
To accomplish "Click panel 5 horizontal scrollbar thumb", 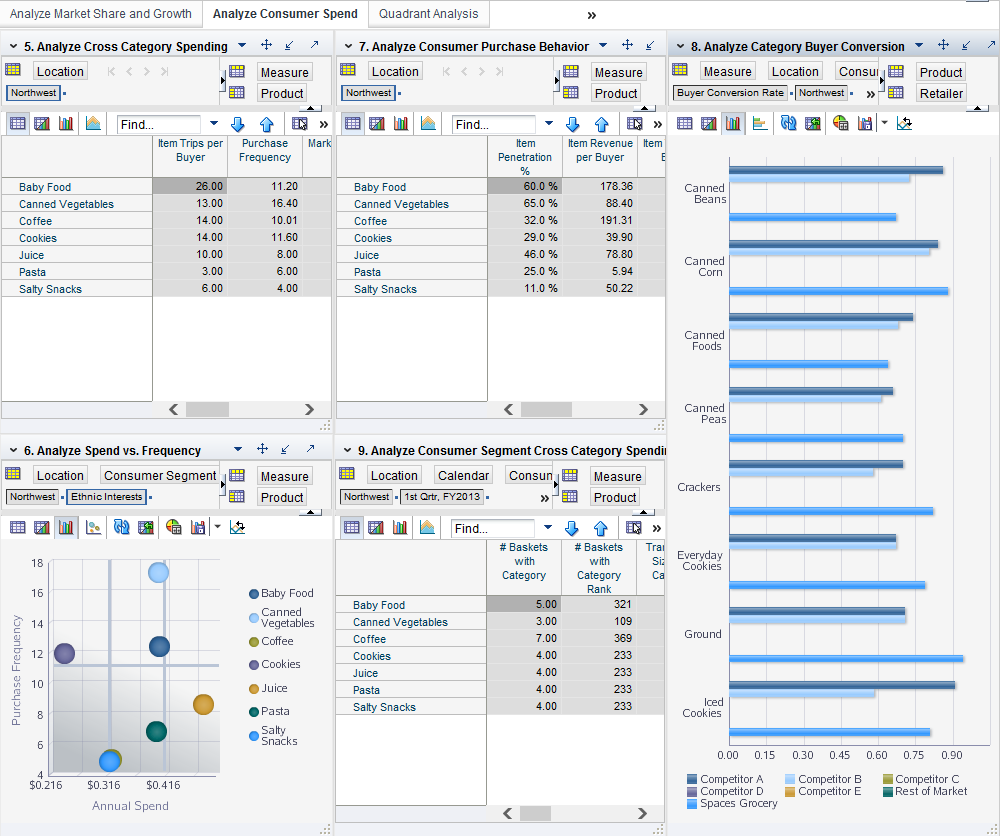I will [x=207, y=409].
